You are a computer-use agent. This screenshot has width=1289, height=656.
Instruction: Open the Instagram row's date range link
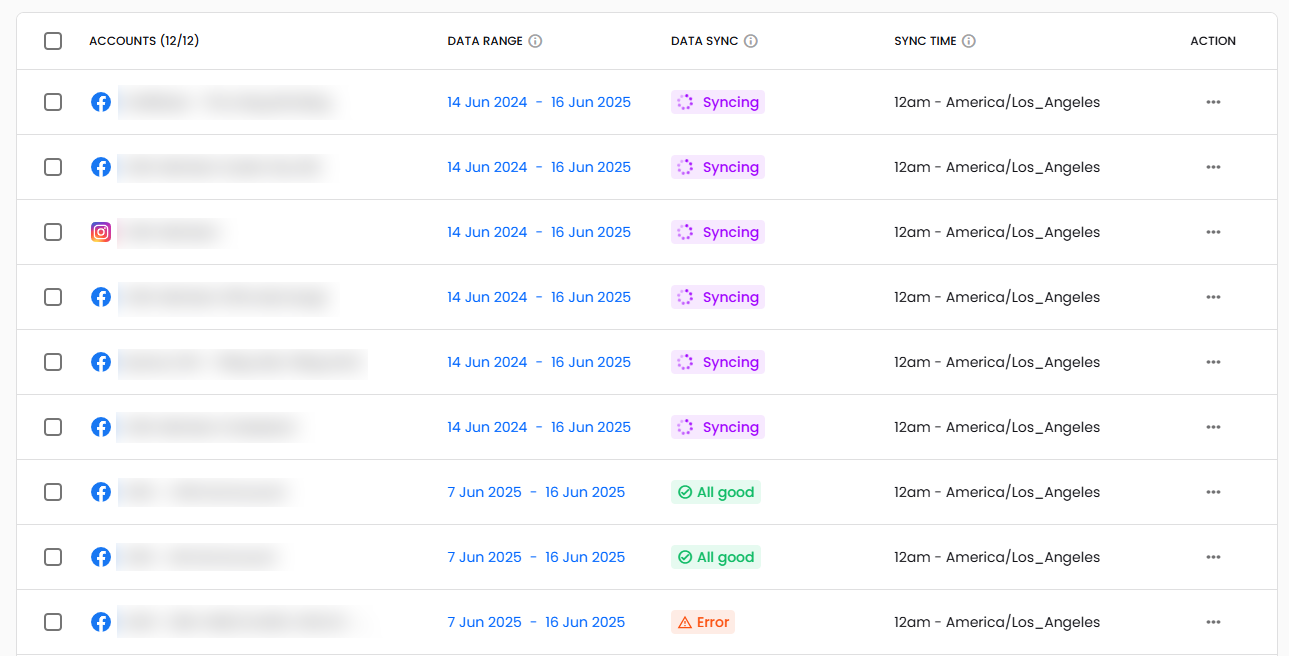coord(539,232)
